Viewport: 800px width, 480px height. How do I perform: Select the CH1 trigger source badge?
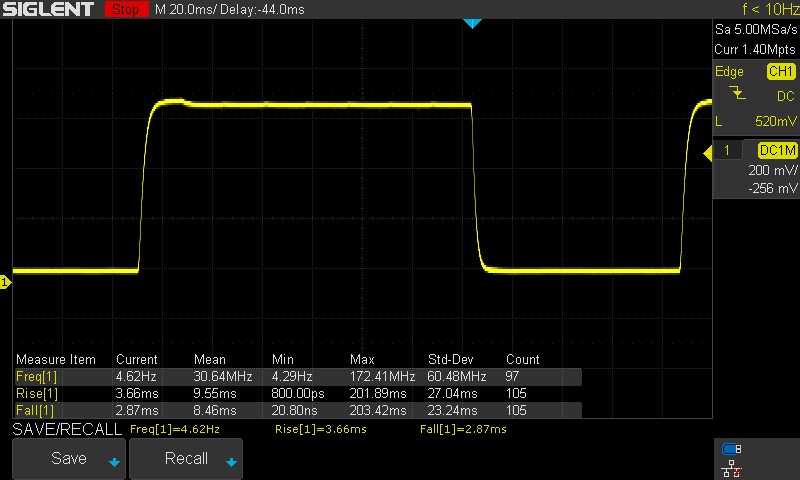pyautogui.click(x=780, y=72)
